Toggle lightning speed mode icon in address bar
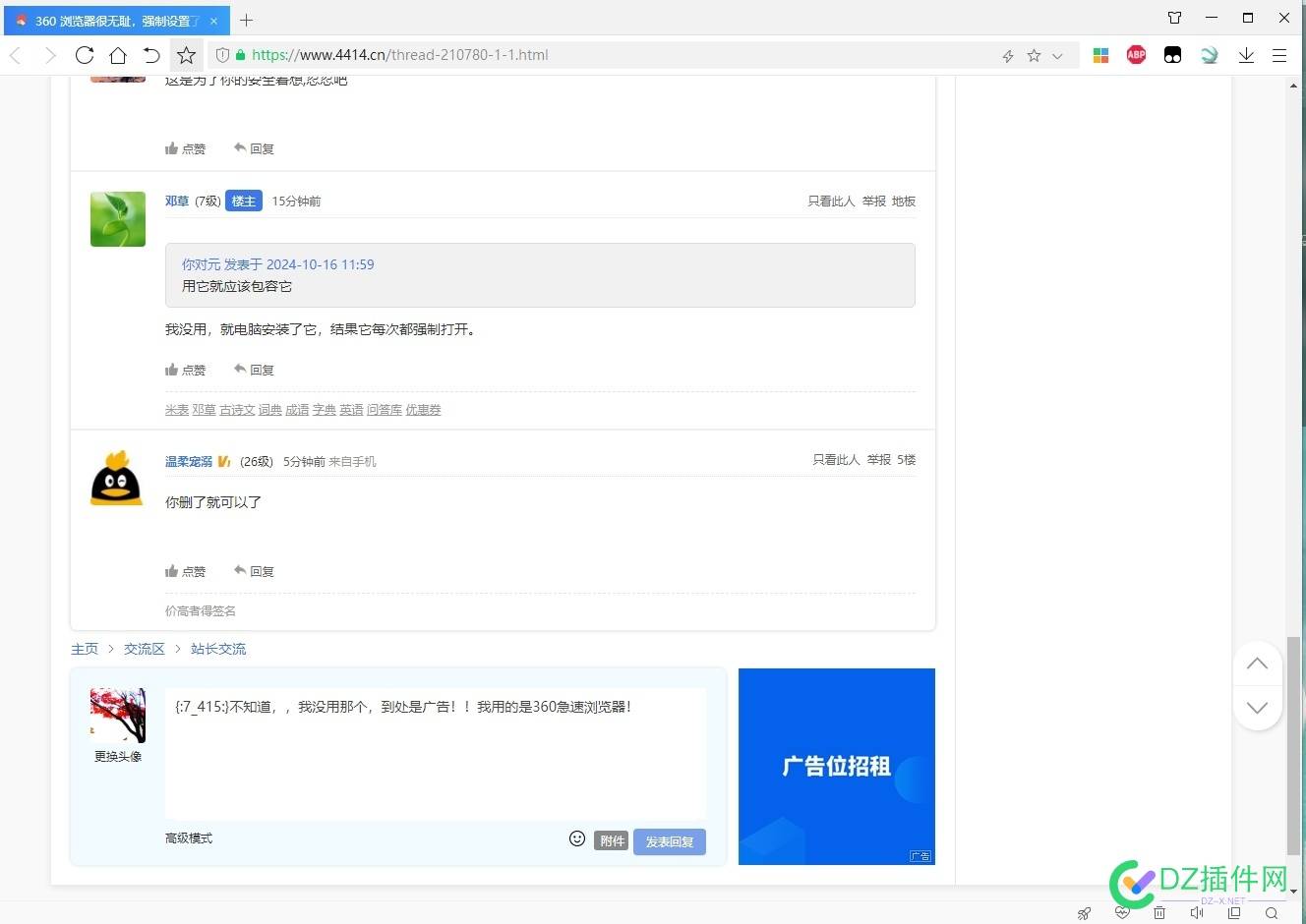Image resolution: width=1306 pixels, height=924 pixels. point(1008,56)
